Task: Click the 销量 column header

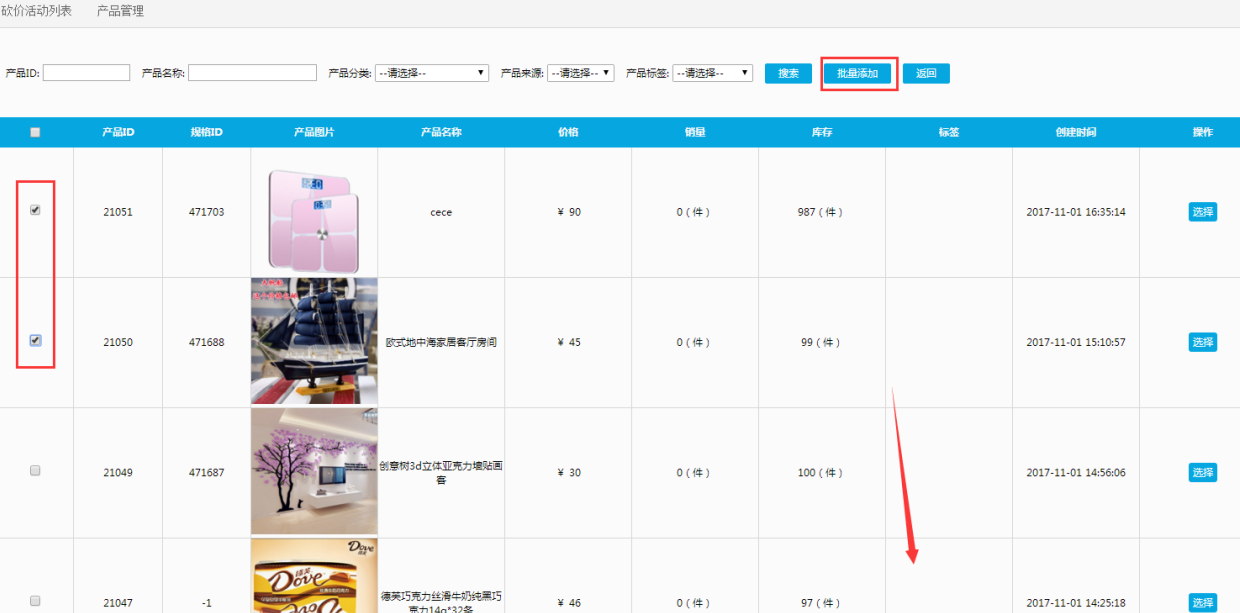Action: (694, 132)
